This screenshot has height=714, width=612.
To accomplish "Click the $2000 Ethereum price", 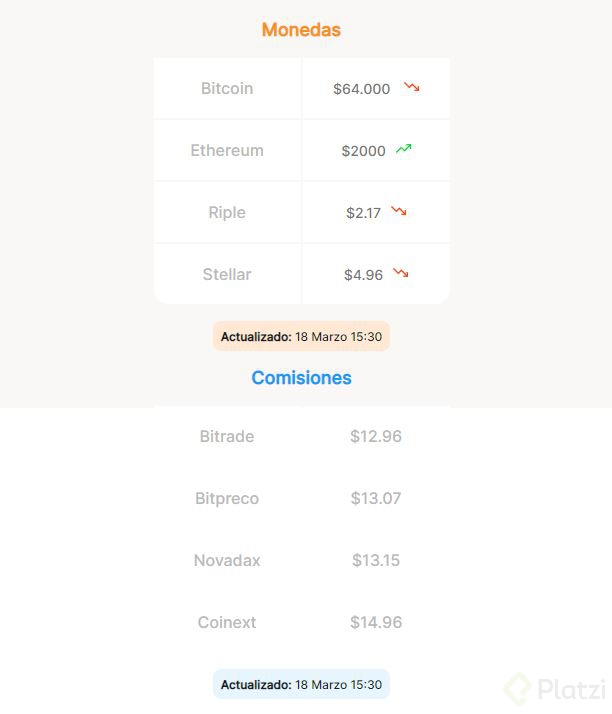I will (x=363, y=151).
